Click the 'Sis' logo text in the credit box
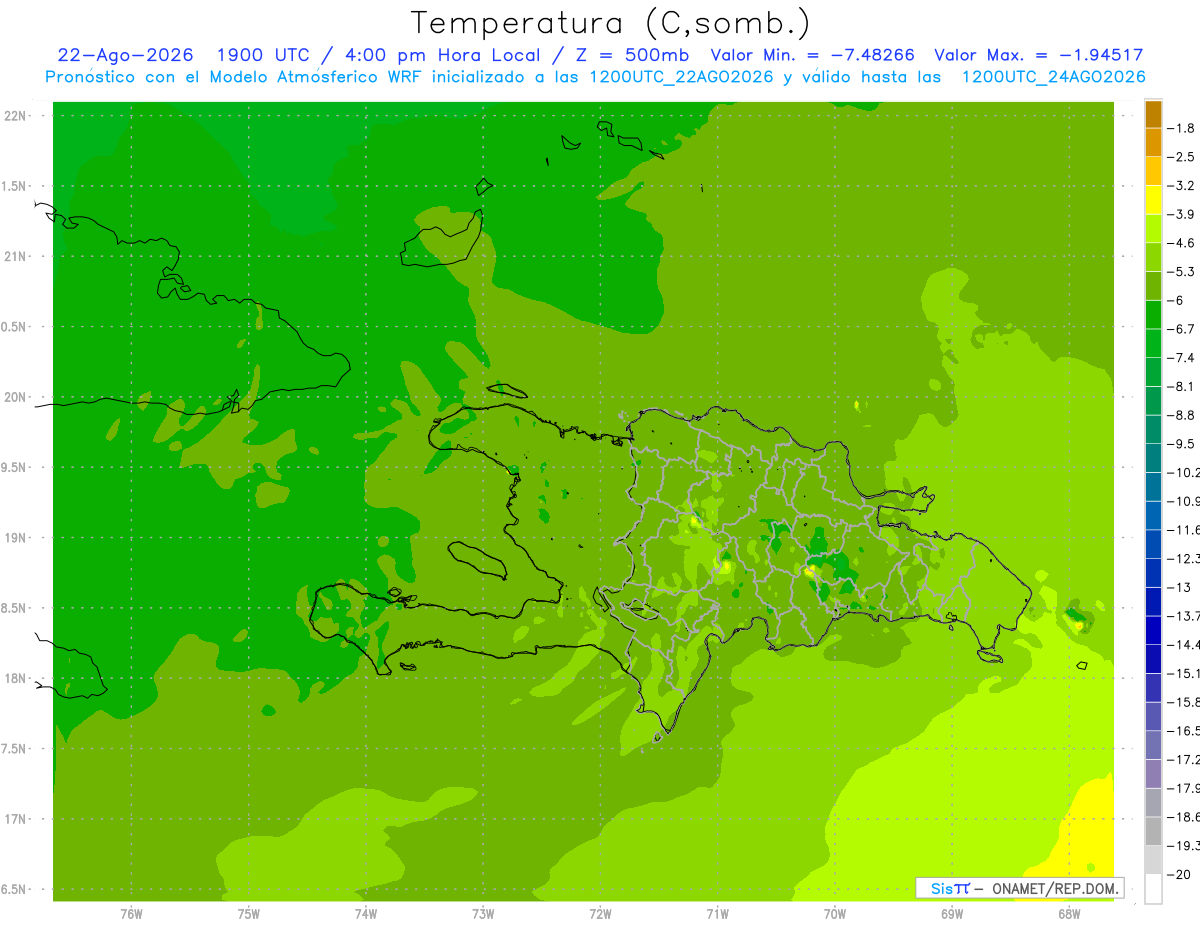 pyautogui.click(x=942, y=888)
